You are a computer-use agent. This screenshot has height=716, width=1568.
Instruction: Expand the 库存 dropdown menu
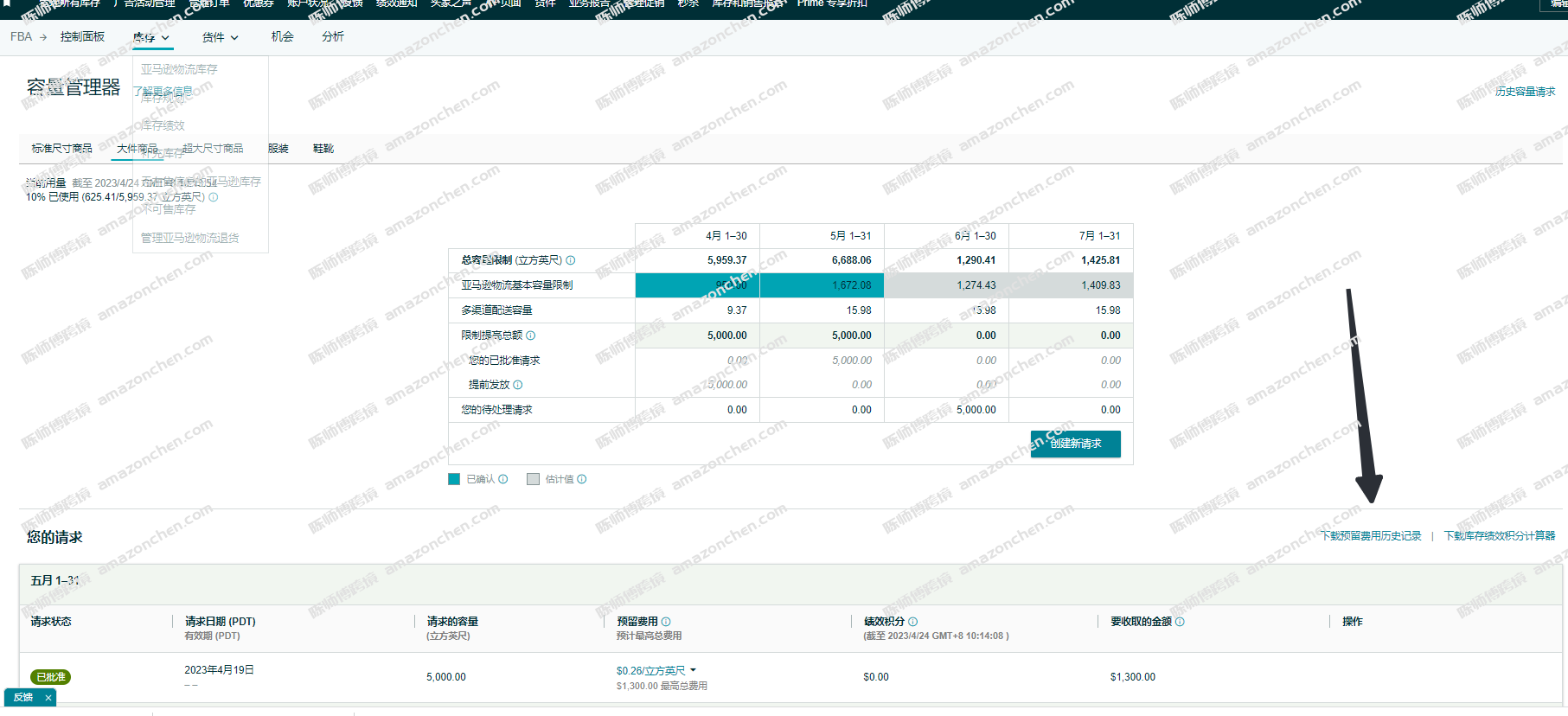[151, 37]
